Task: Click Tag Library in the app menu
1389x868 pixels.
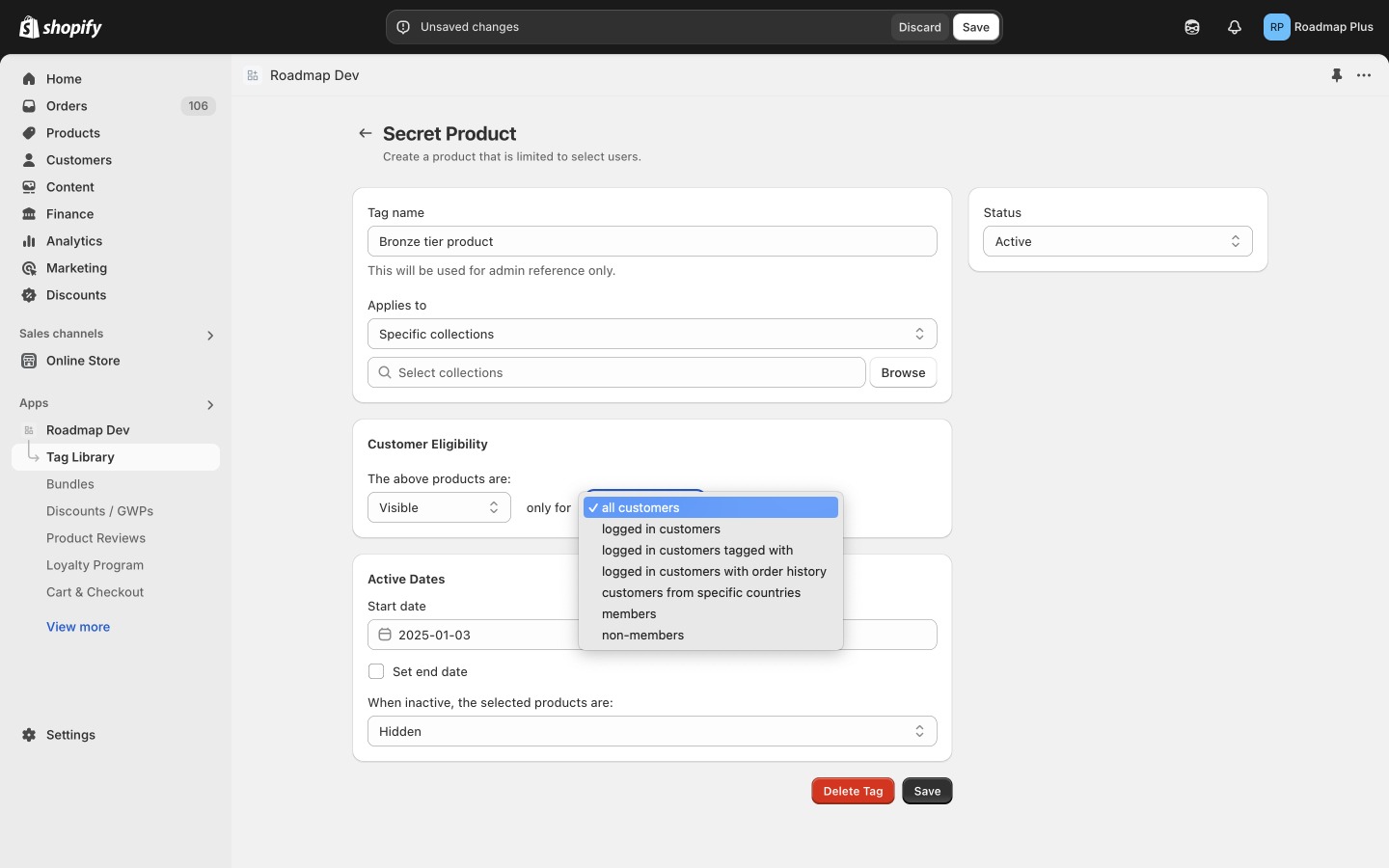Action: 81,456
